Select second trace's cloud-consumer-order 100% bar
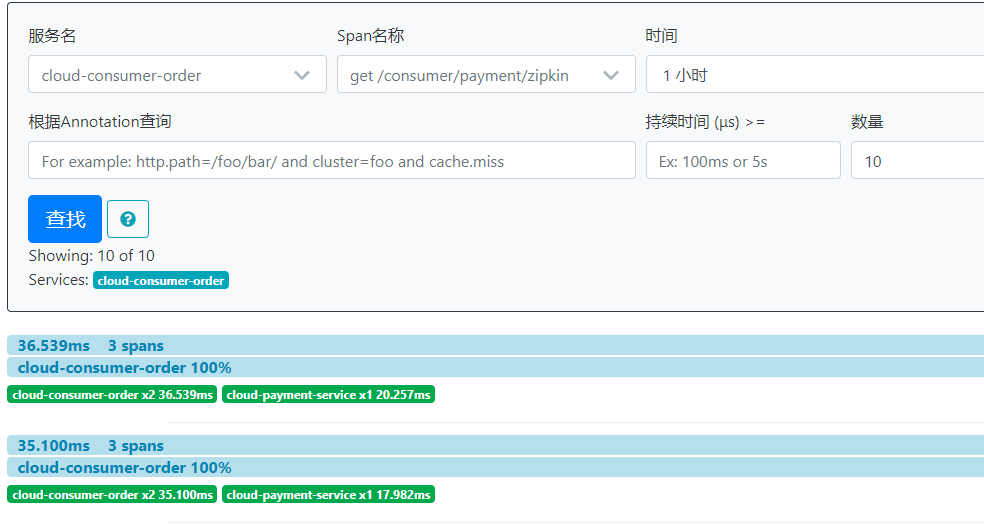The height and width of the screenshot is (524, 984). pos(124,468)
